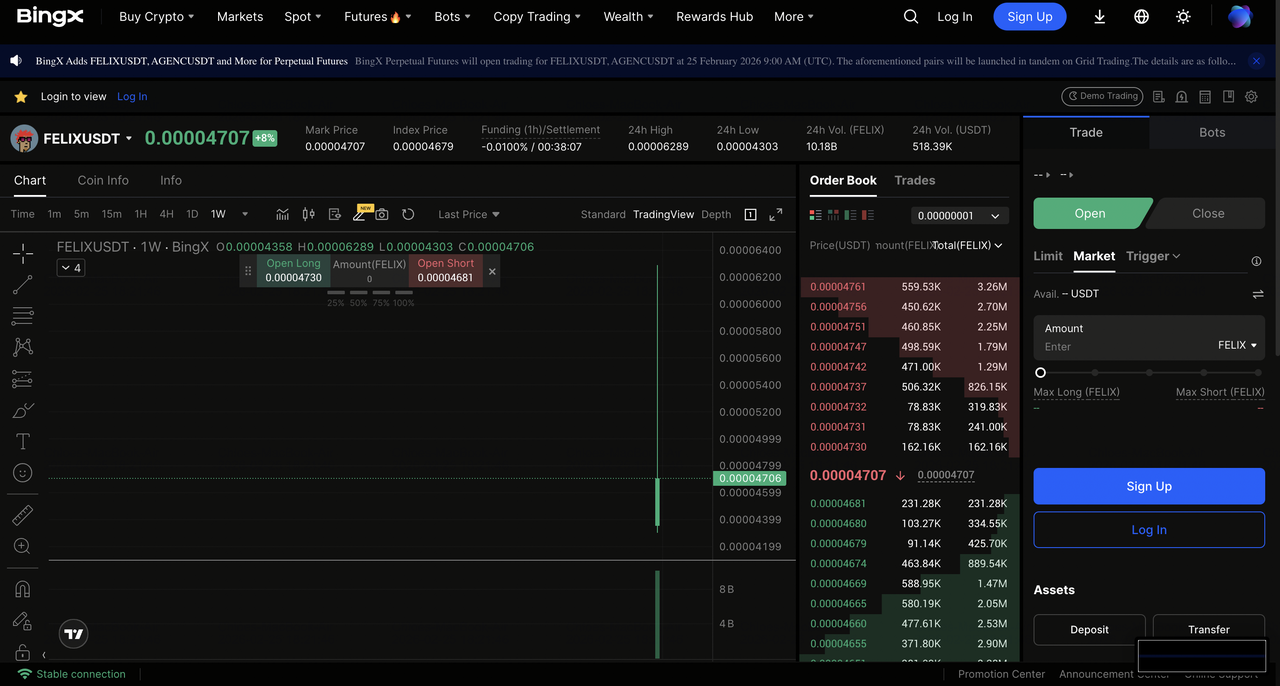Click the Amount input field
Screen dimensions: 1280x686
pyautogui.click(x=1120, y=346)
